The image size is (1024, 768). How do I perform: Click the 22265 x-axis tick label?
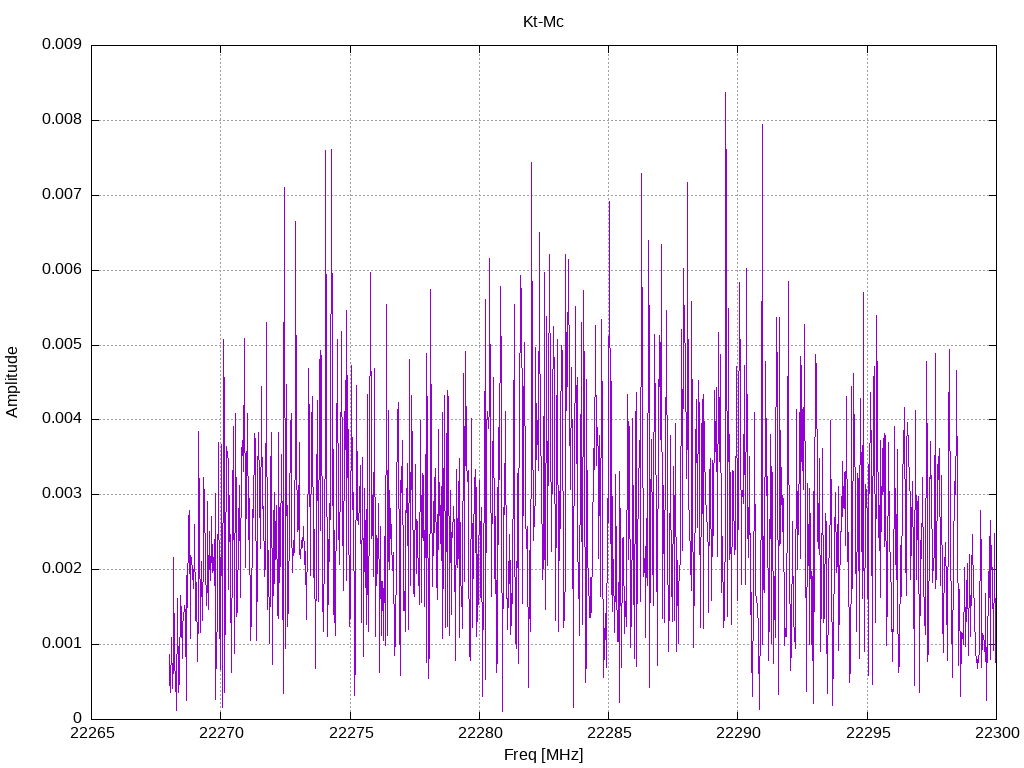pyautogui.click(x=92, y=733)
